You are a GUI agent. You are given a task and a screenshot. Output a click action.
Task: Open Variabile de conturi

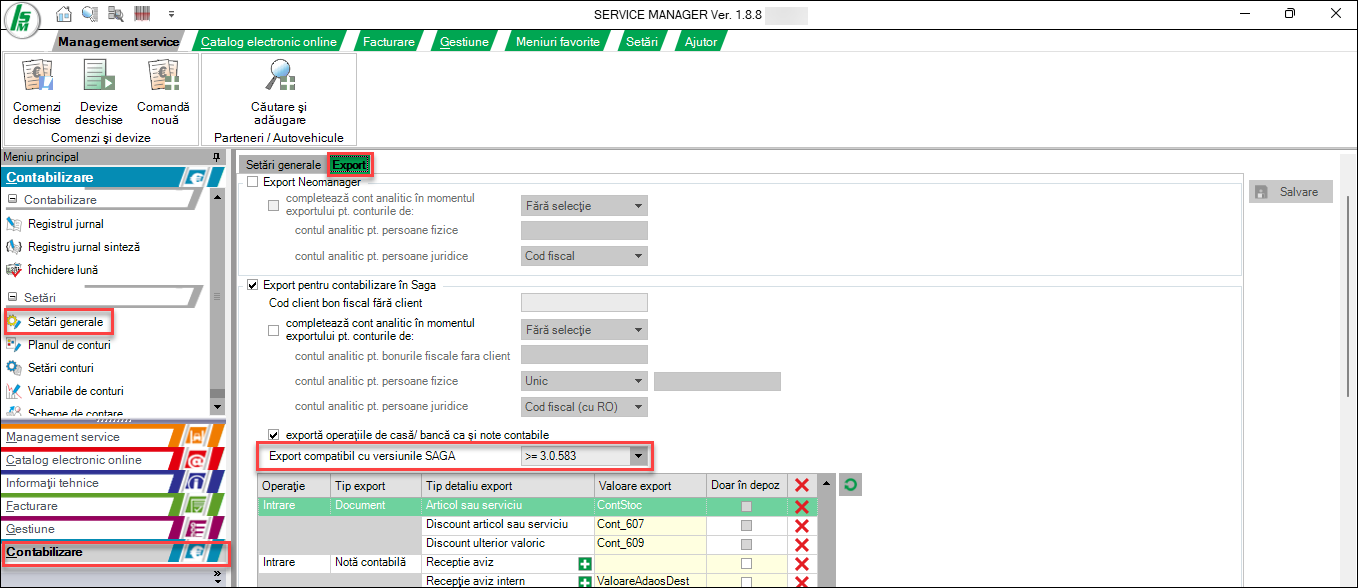76,391
